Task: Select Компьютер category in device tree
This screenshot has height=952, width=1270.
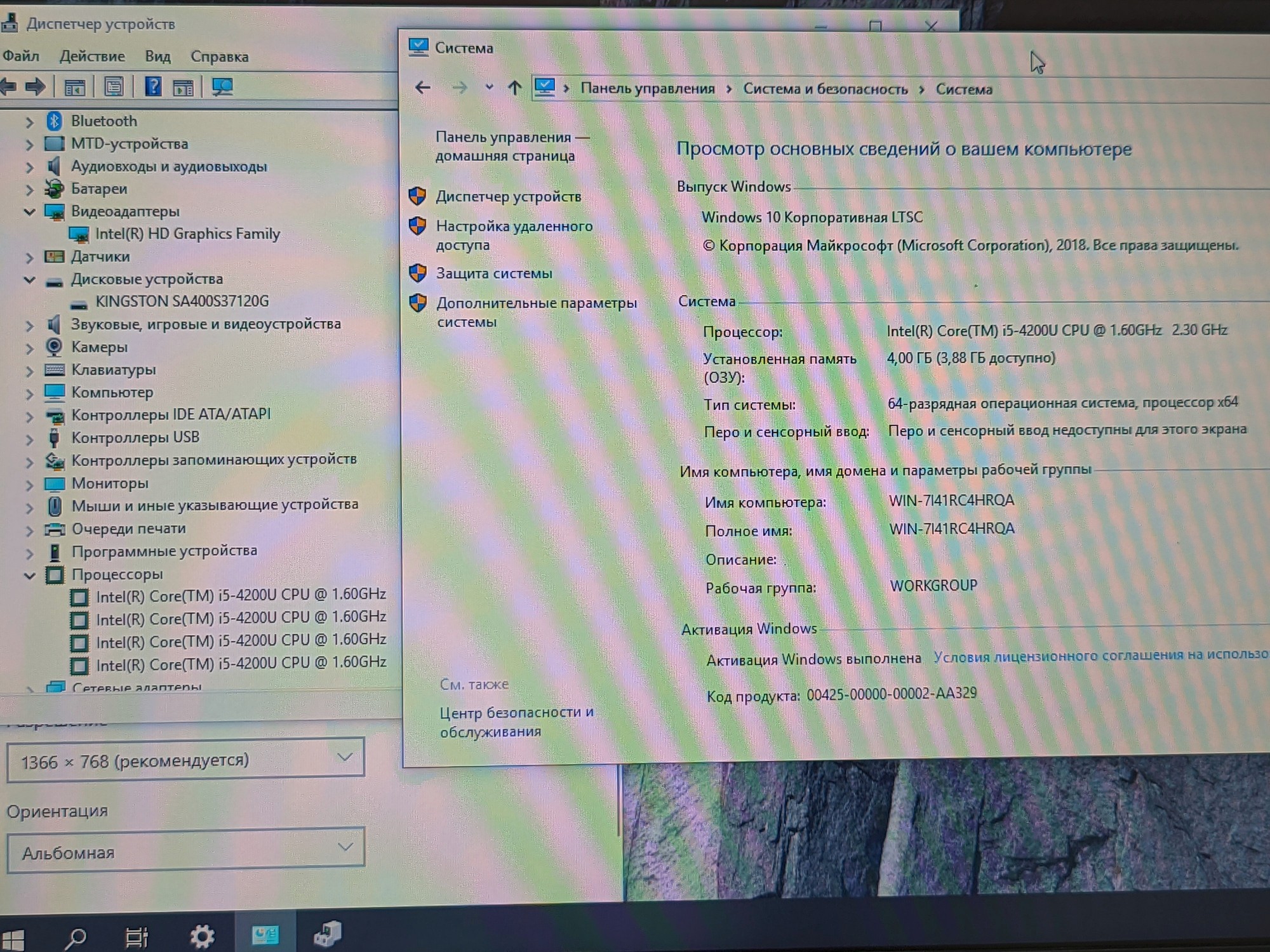Action: coord(112,392)
